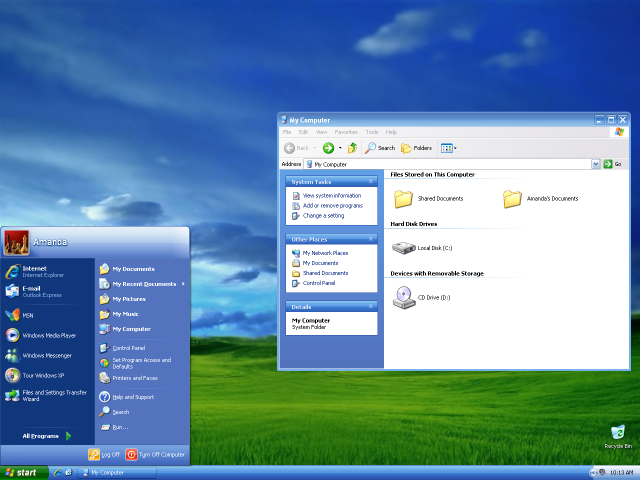Open My Network Places link

325,253
